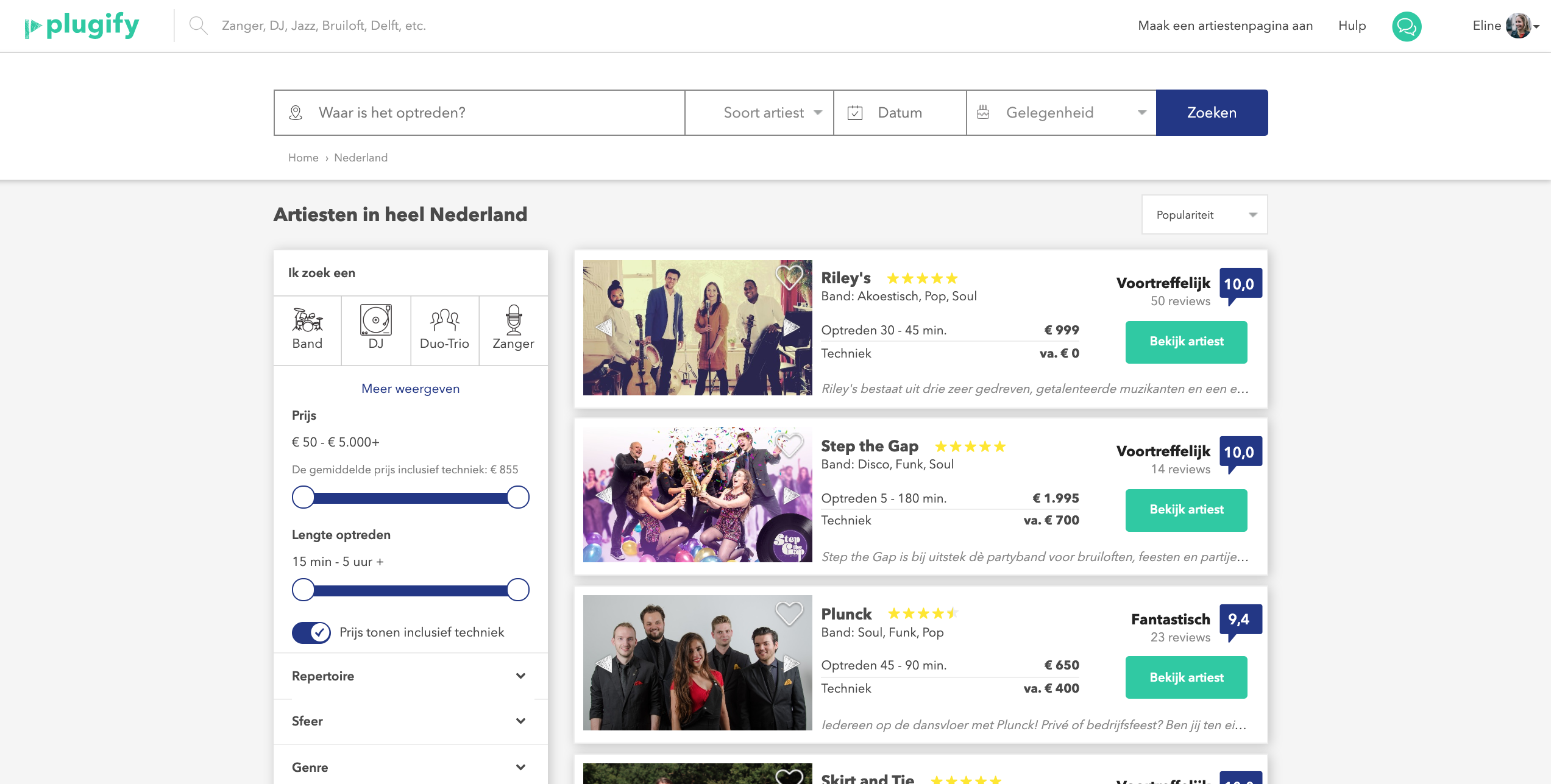Expand the Genre filter section
Viewport: 1551px width, 784px height.
tap(410, 766)
